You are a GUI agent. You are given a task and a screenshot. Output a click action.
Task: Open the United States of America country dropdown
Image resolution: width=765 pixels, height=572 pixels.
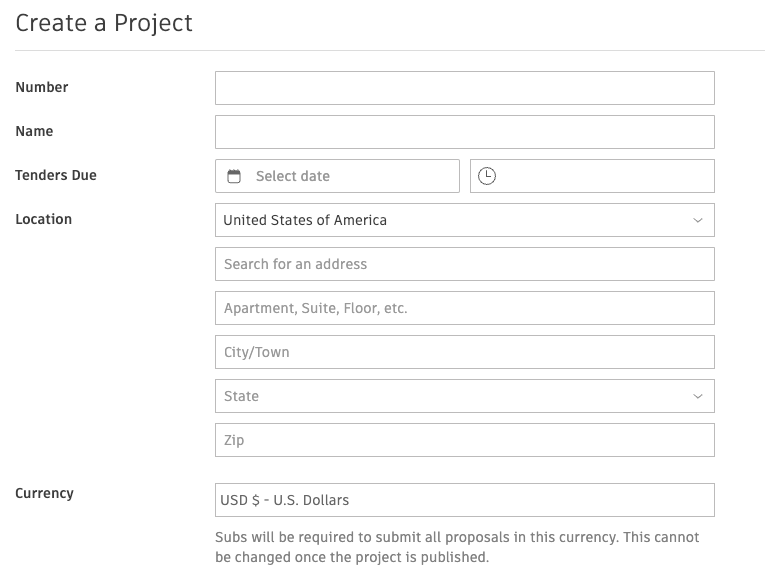click(465, 220)
